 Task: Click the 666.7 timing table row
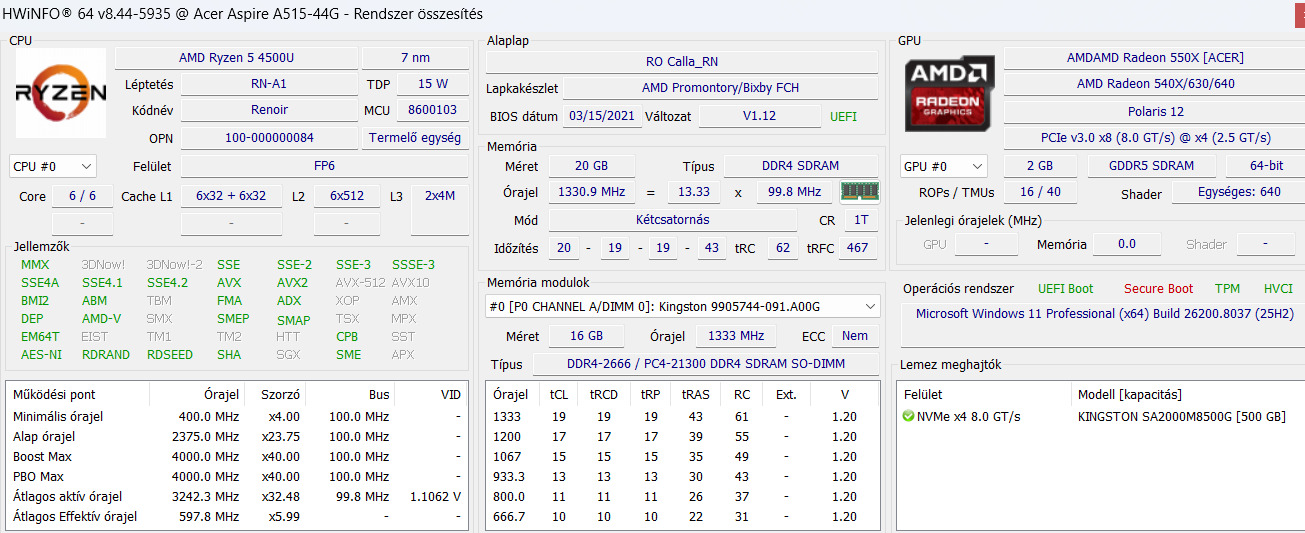click(x=682, y=516)
